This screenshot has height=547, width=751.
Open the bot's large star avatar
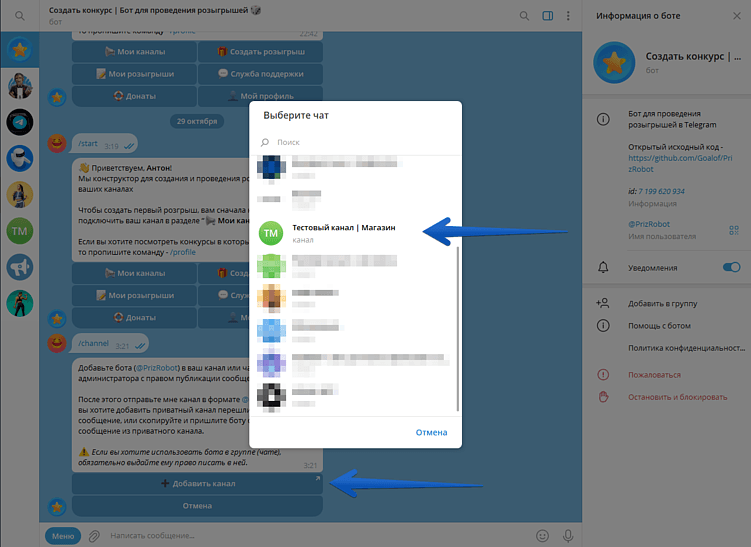click(x=614, y=62)
